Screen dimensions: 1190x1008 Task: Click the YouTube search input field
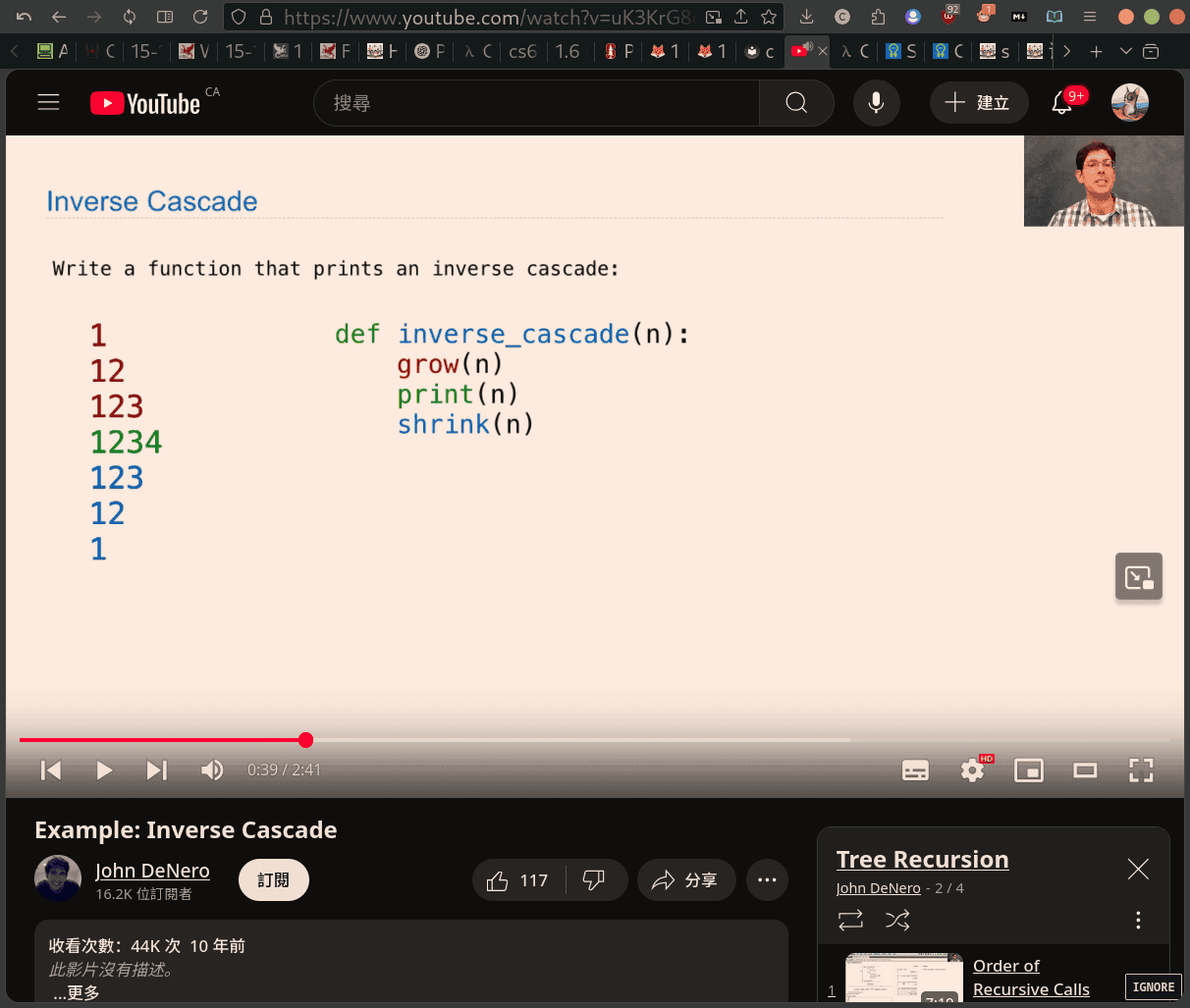[536, 102]
